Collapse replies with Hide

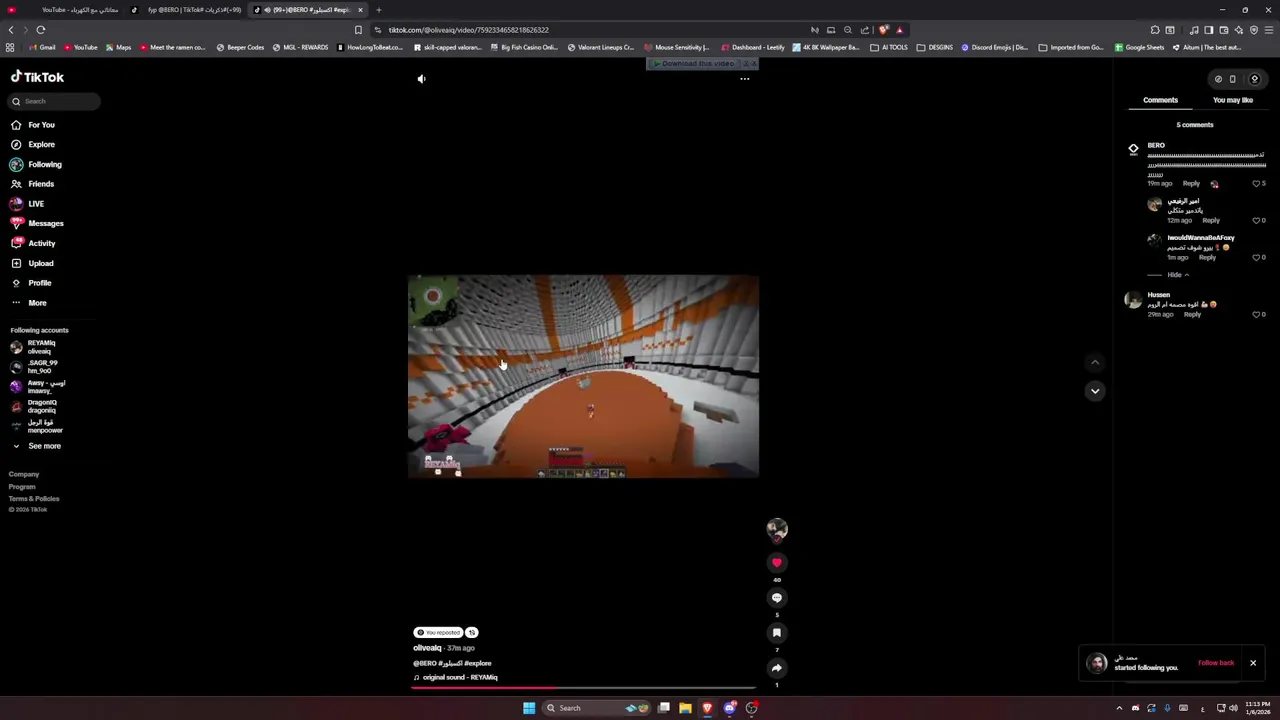click(x=1177, y=275)
